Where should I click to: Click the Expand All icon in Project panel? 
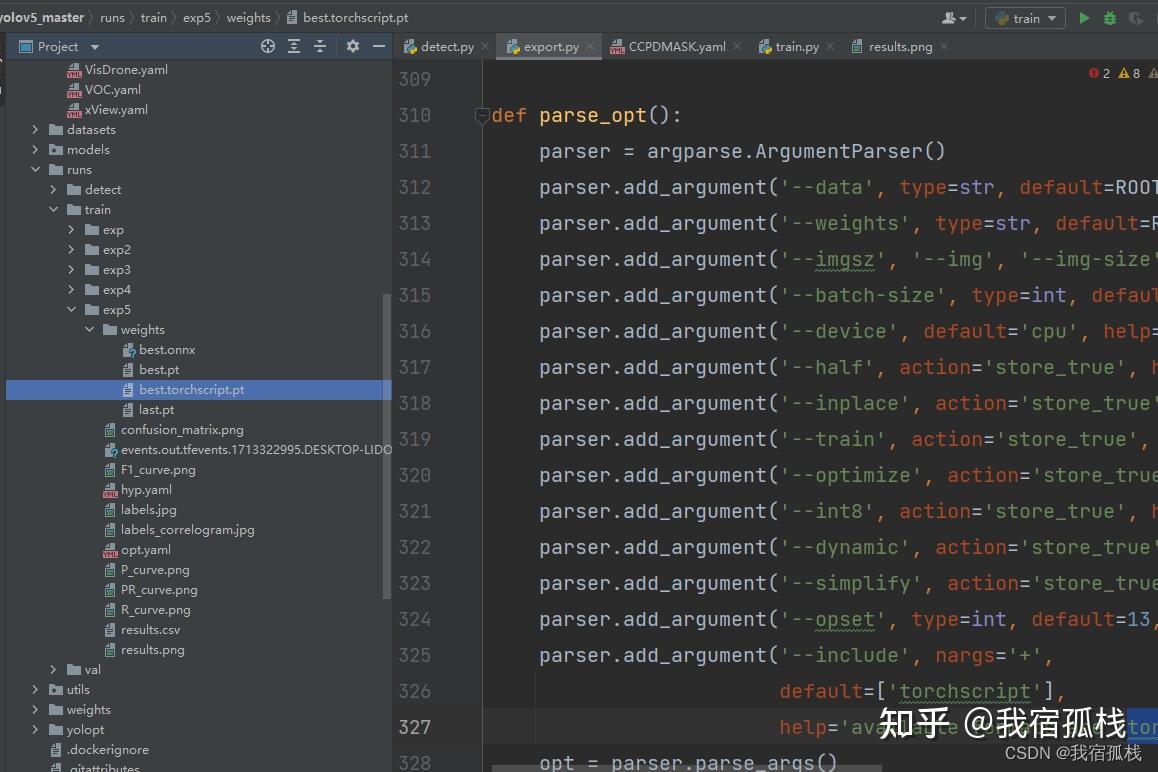point(294,46)
